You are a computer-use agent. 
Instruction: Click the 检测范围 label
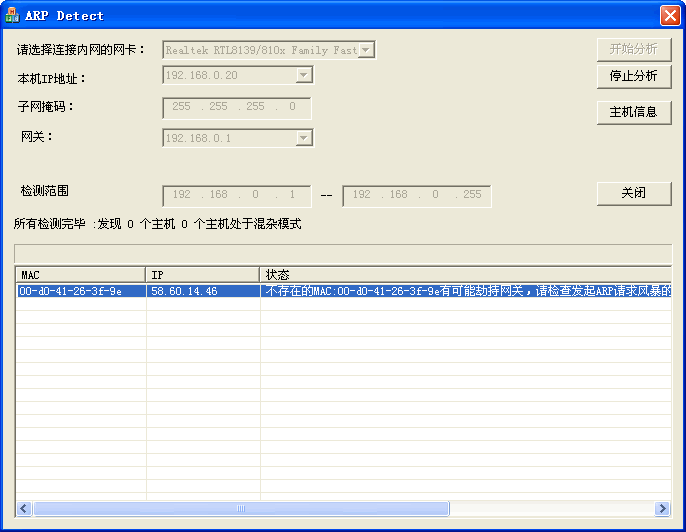pos(45,191)
